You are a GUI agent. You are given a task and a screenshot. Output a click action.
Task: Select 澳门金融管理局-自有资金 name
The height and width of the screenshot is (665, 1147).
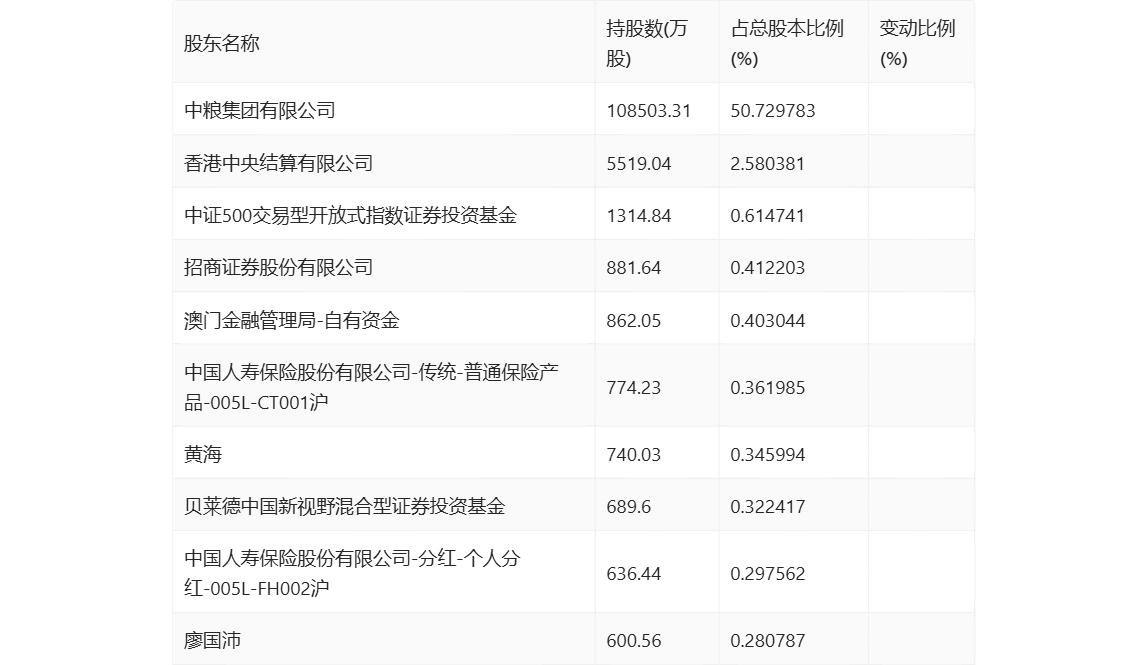[x=291, y=320]
